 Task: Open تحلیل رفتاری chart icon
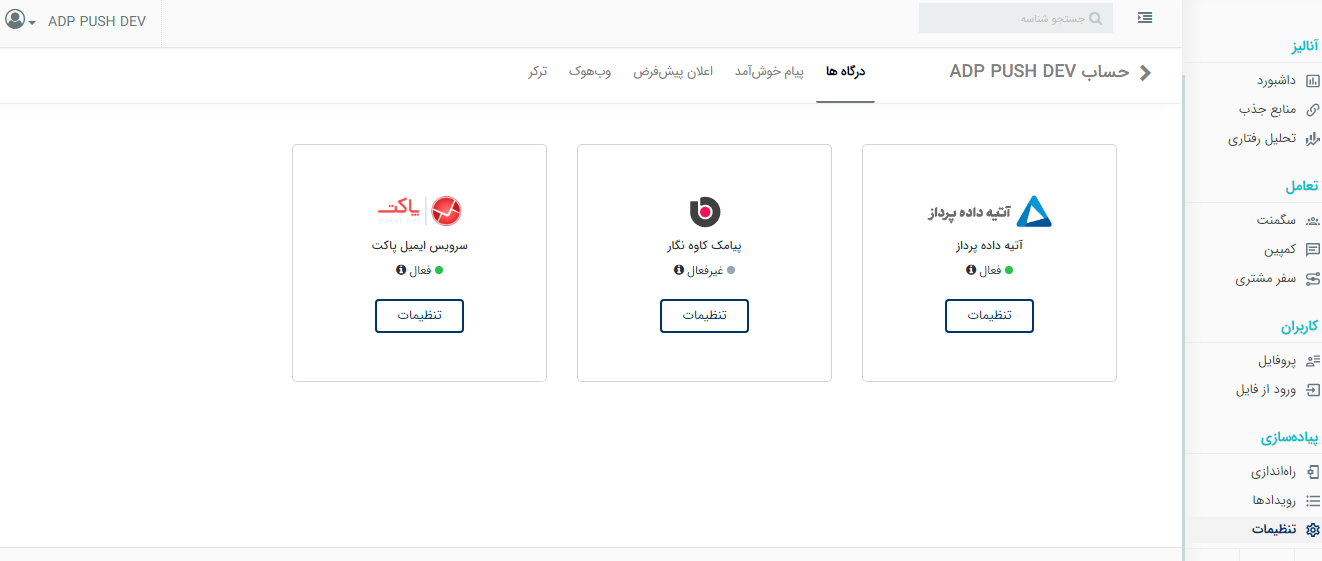[x=1312, y=139]
